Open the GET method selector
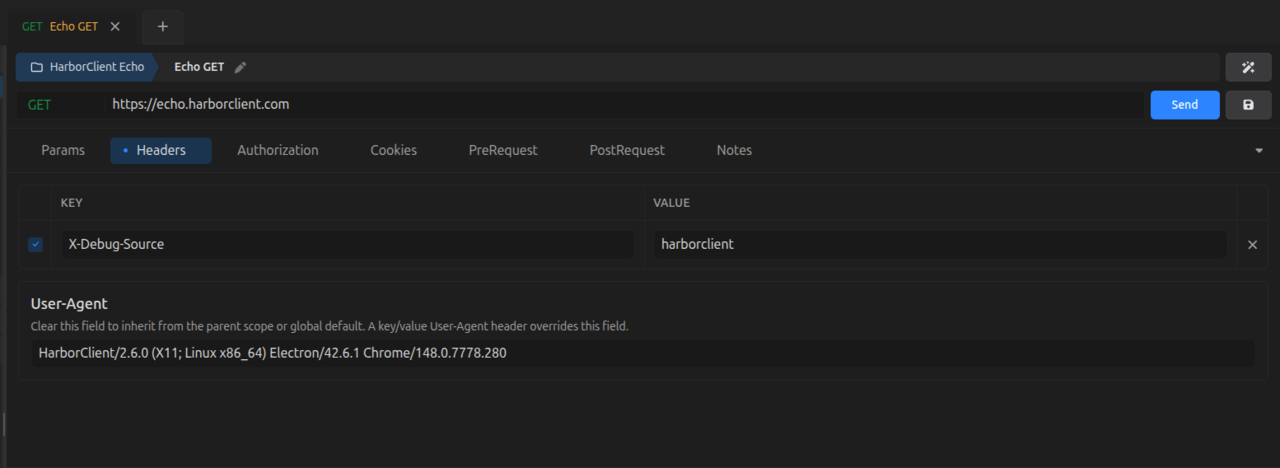 [58, 104]
